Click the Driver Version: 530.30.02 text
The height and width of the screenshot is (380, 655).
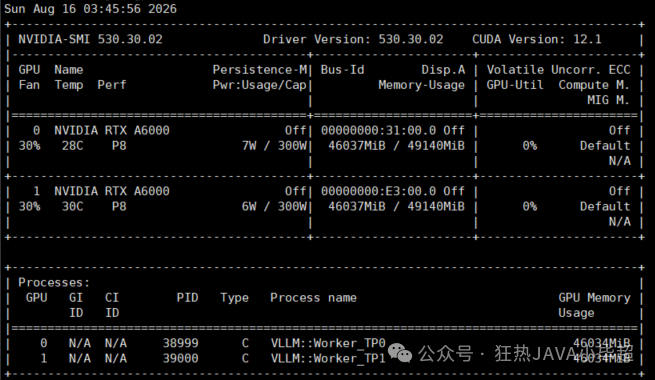[353, 39]
